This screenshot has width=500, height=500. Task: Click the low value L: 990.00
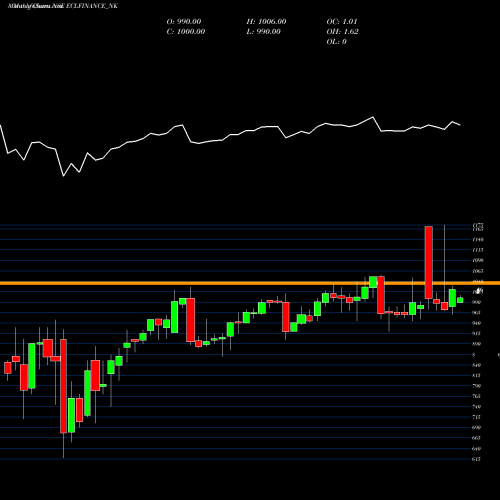[263, 31]
